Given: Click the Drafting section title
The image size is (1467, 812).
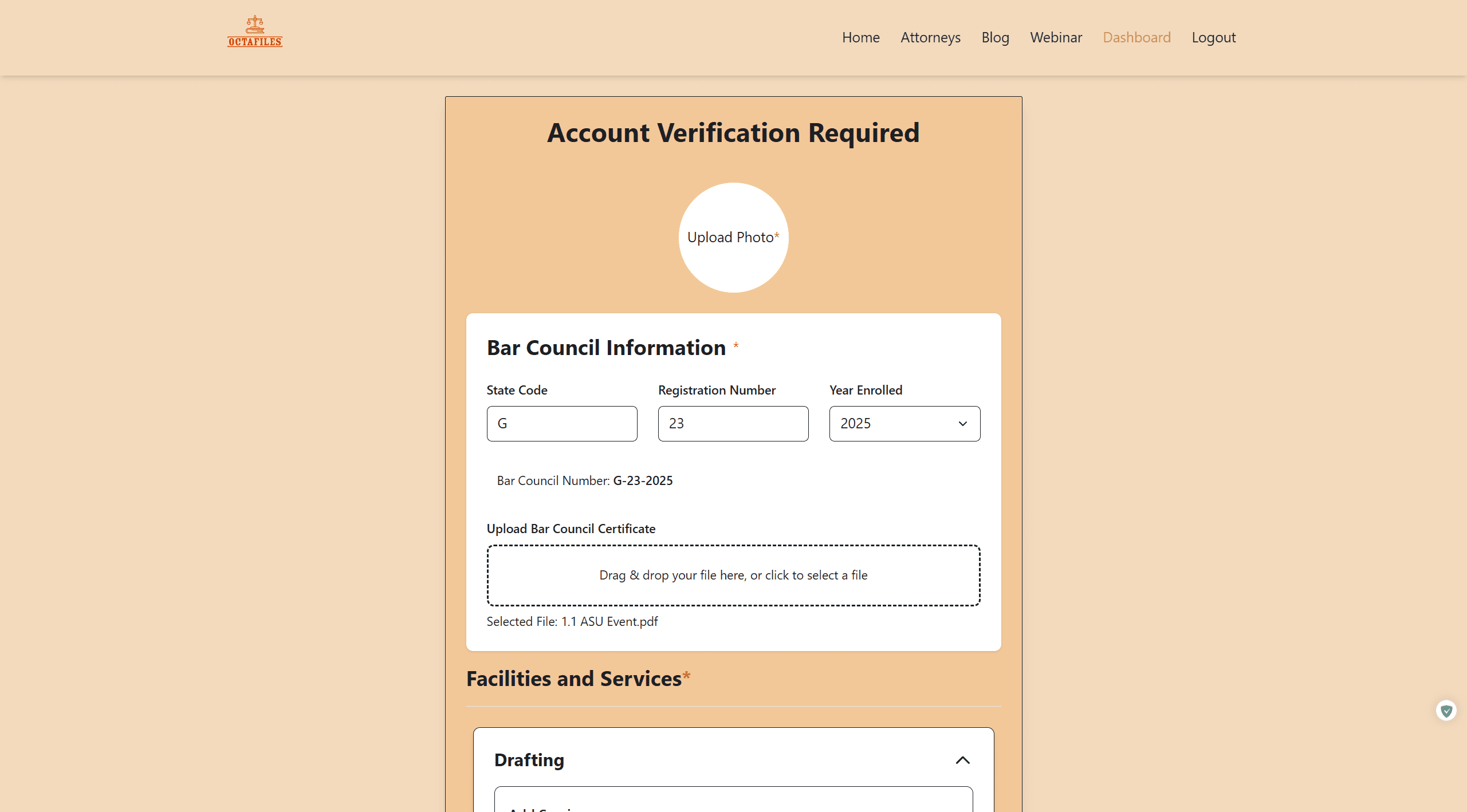Looking at the screenshot, I should [529, 760].
